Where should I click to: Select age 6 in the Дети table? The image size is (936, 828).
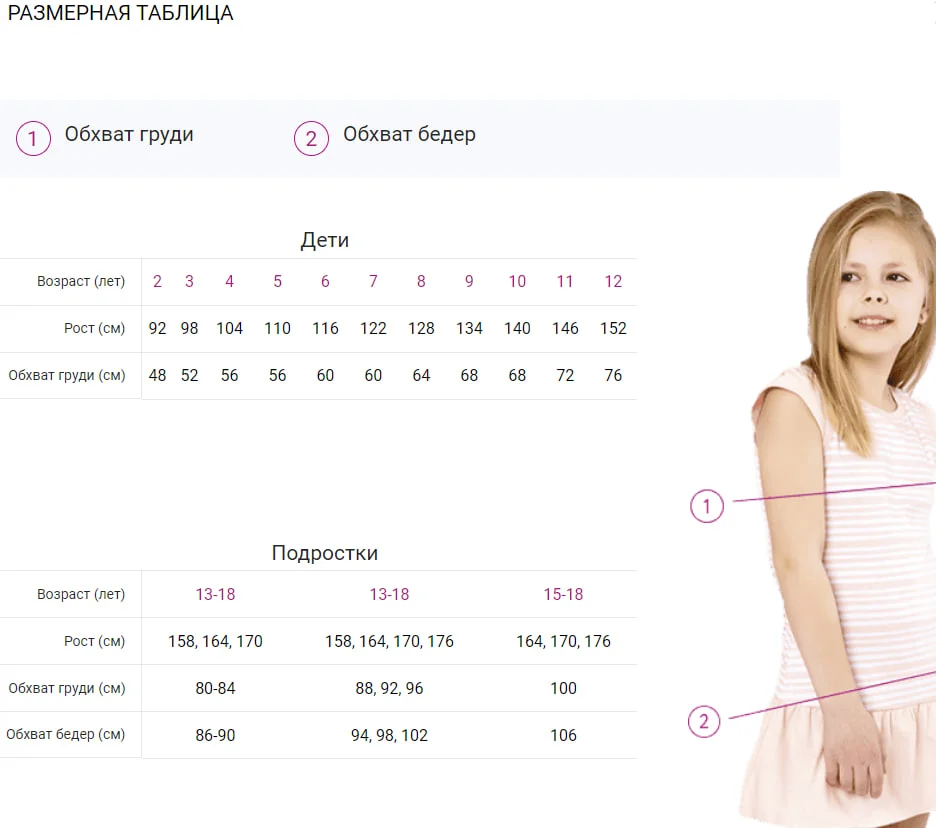(x=325, y=281)
